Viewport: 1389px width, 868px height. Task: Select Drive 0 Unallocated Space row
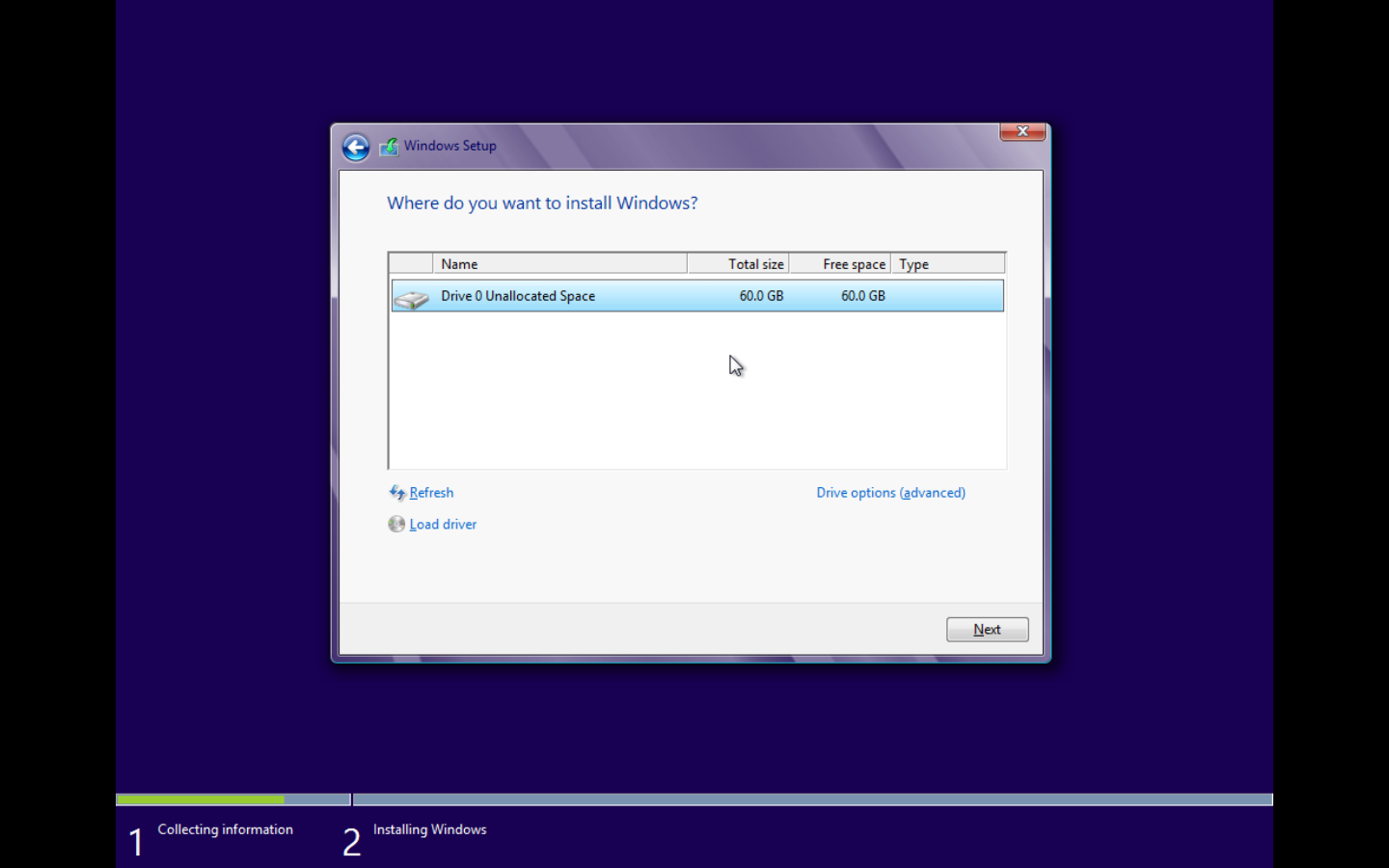click(697, 296)
